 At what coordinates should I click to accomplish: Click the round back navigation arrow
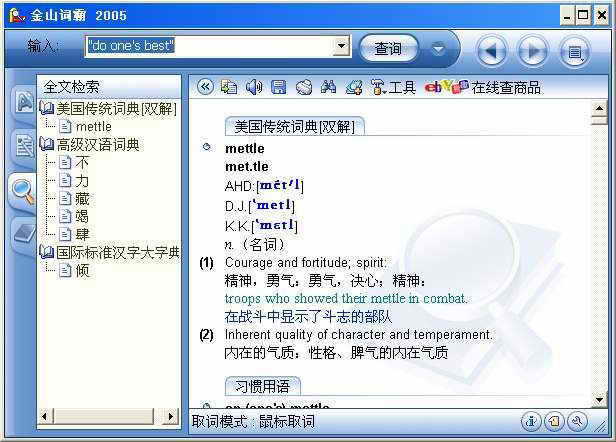pyautogui.click(x=491, y=49)
